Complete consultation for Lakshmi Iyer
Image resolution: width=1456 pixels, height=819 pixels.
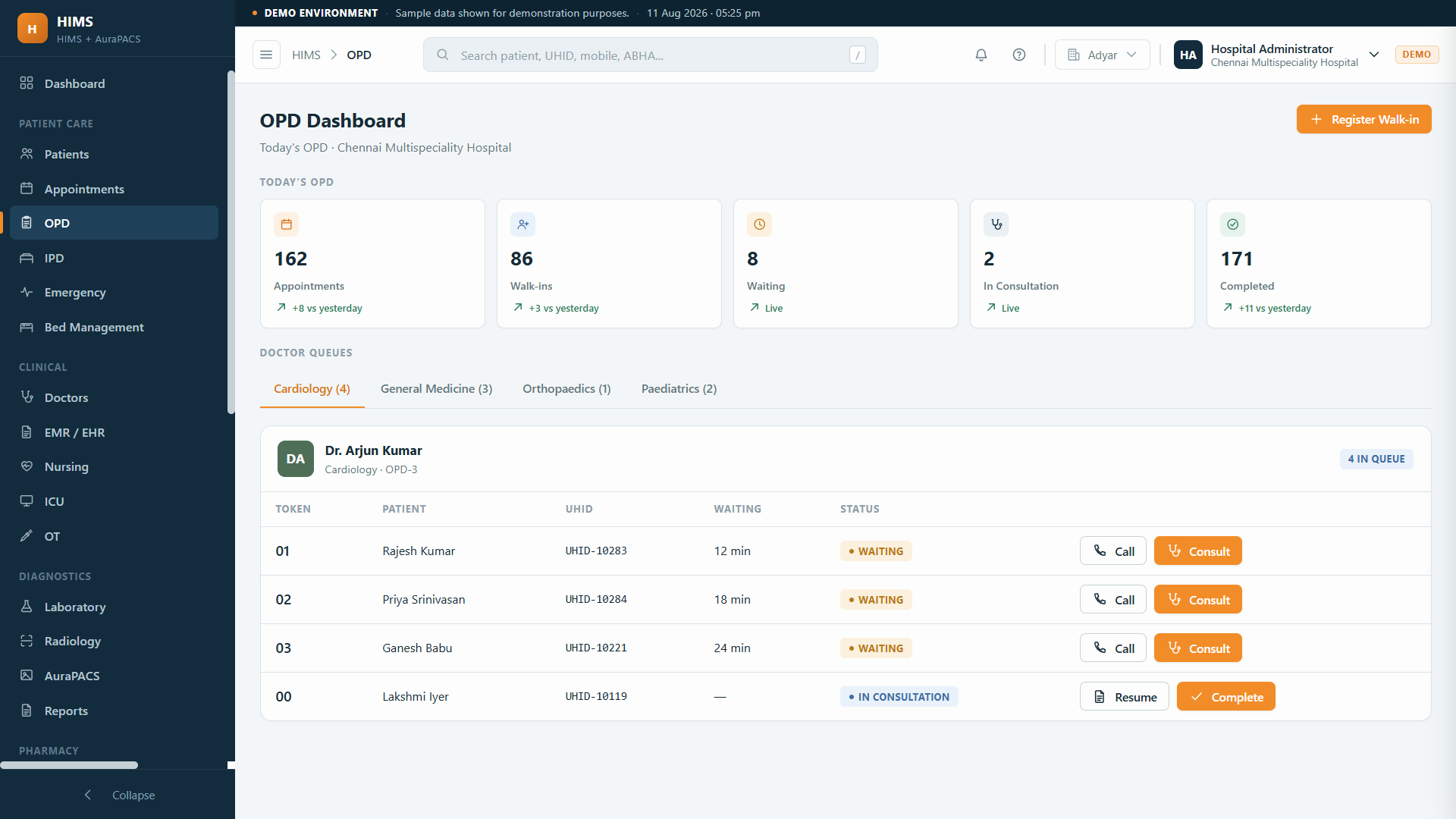[1225, 697]
